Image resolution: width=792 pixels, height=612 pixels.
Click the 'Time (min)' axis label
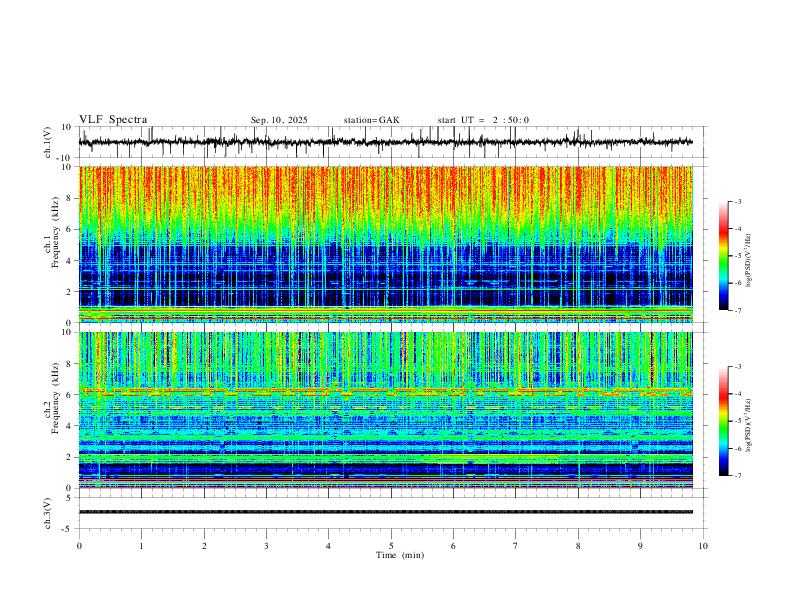(400, 555)
